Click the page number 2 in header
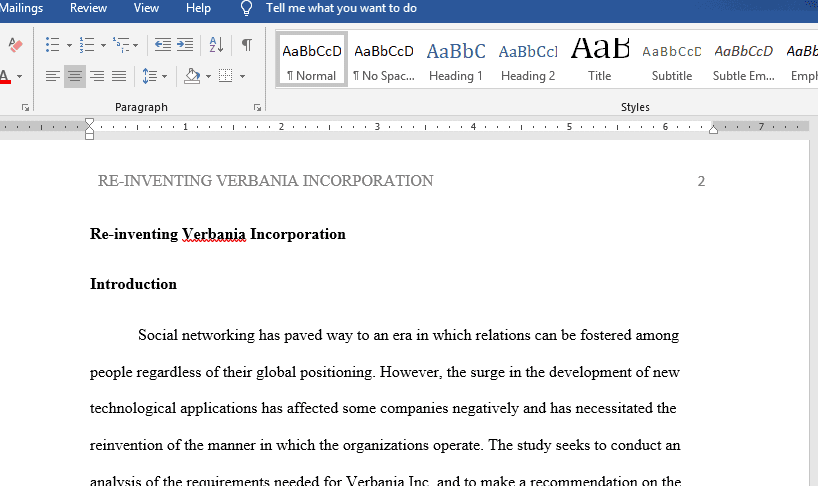Viewport: 818px width, 486px height. pos(701,181)
